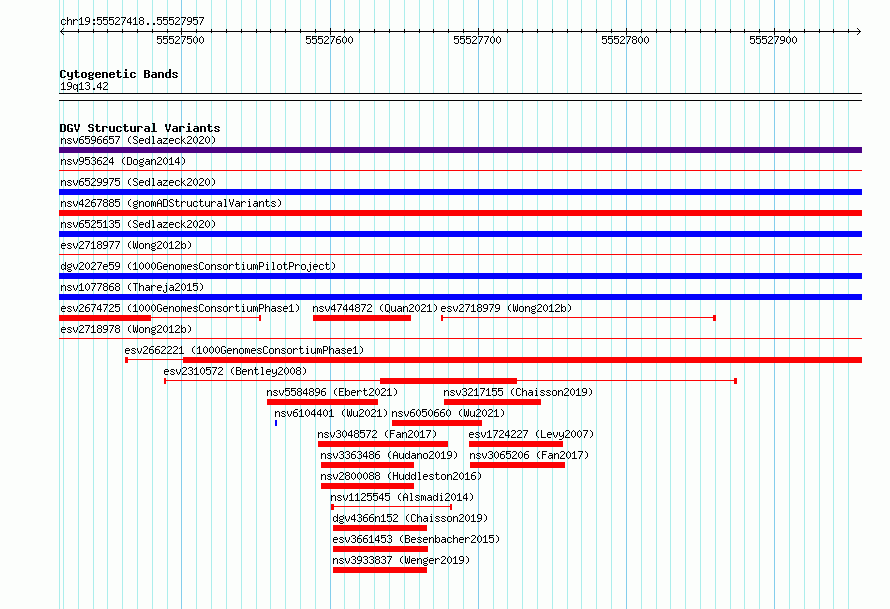890x609 pixels.
Task: Click esv2310572 (Bentley2008) label
Action: tap(235, 371)
